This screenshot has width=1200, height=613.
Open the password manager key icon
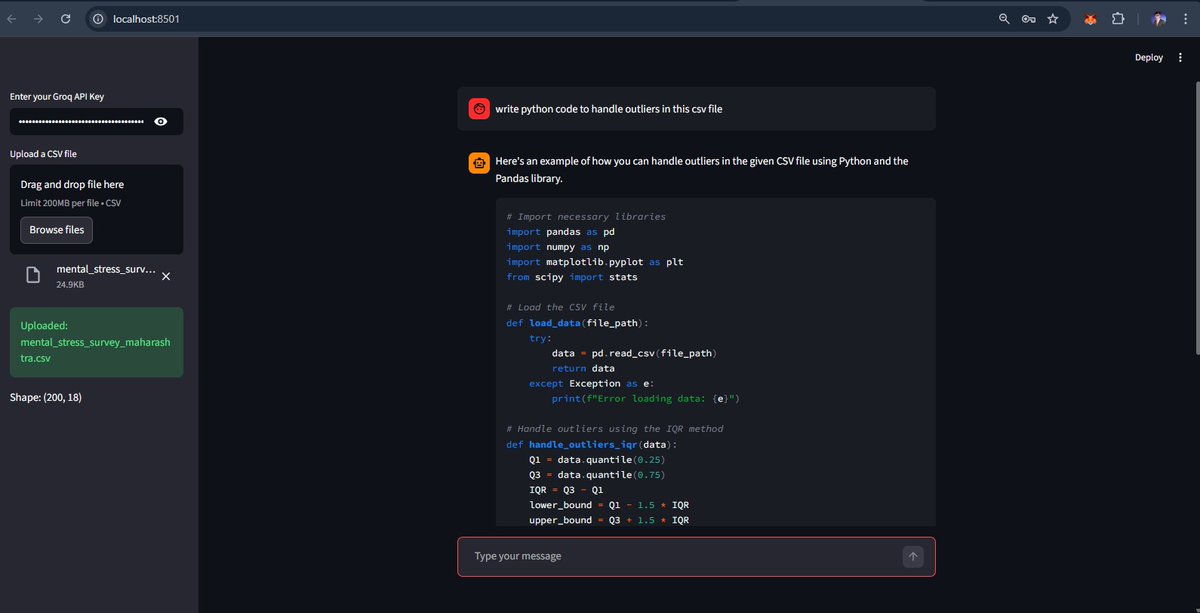1028,19
